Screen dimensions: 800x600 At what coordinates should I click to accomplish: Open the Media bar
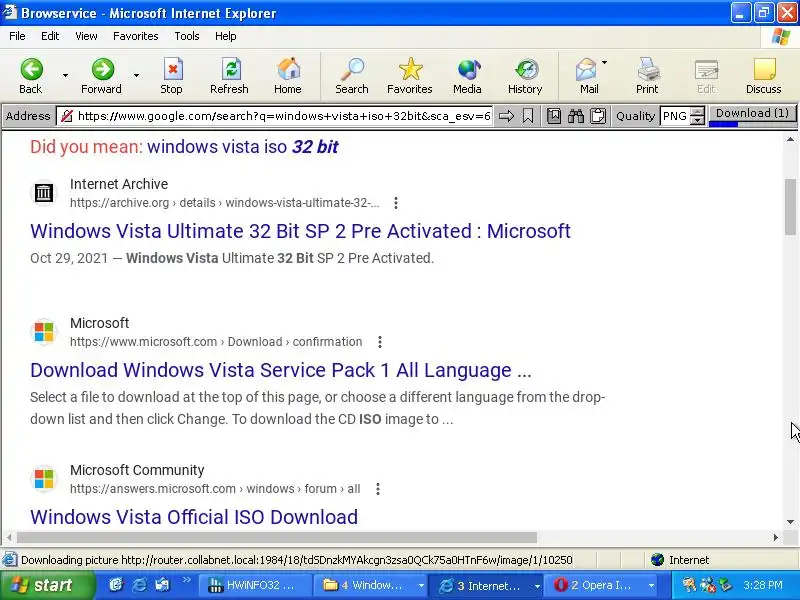click(467, 76)
